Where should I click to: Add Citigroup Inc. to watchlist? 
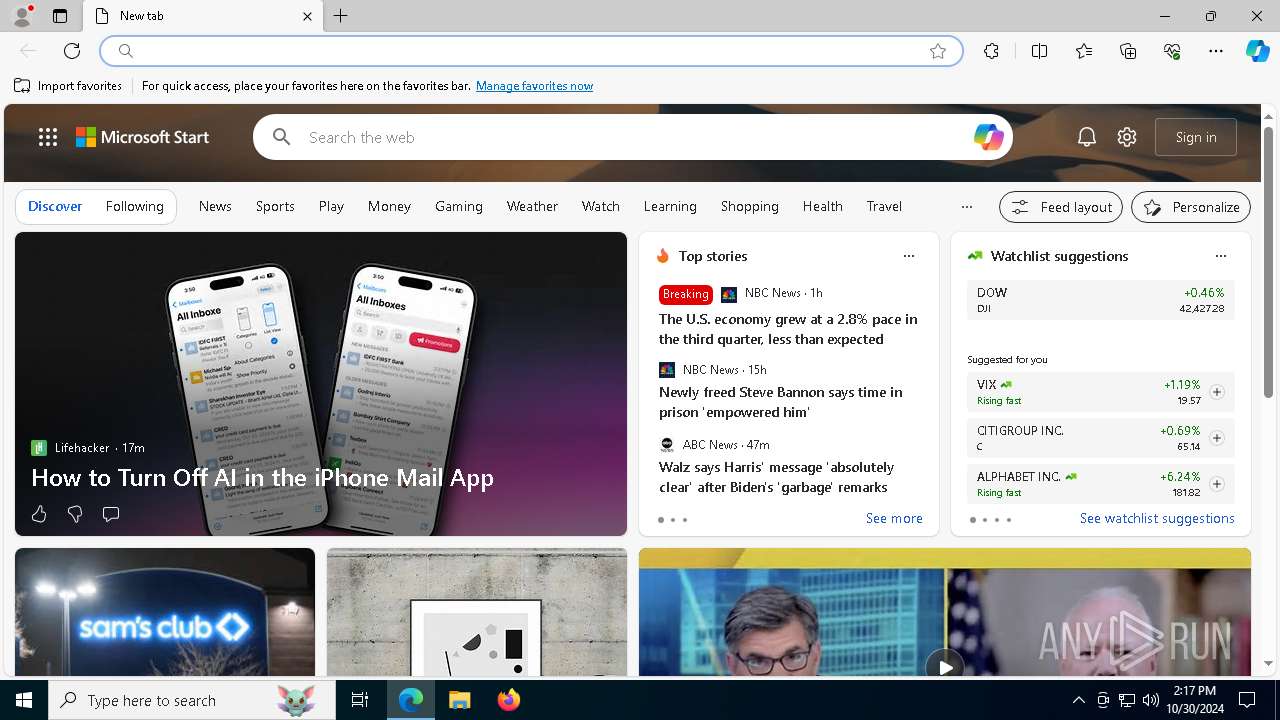point(1217,438)
